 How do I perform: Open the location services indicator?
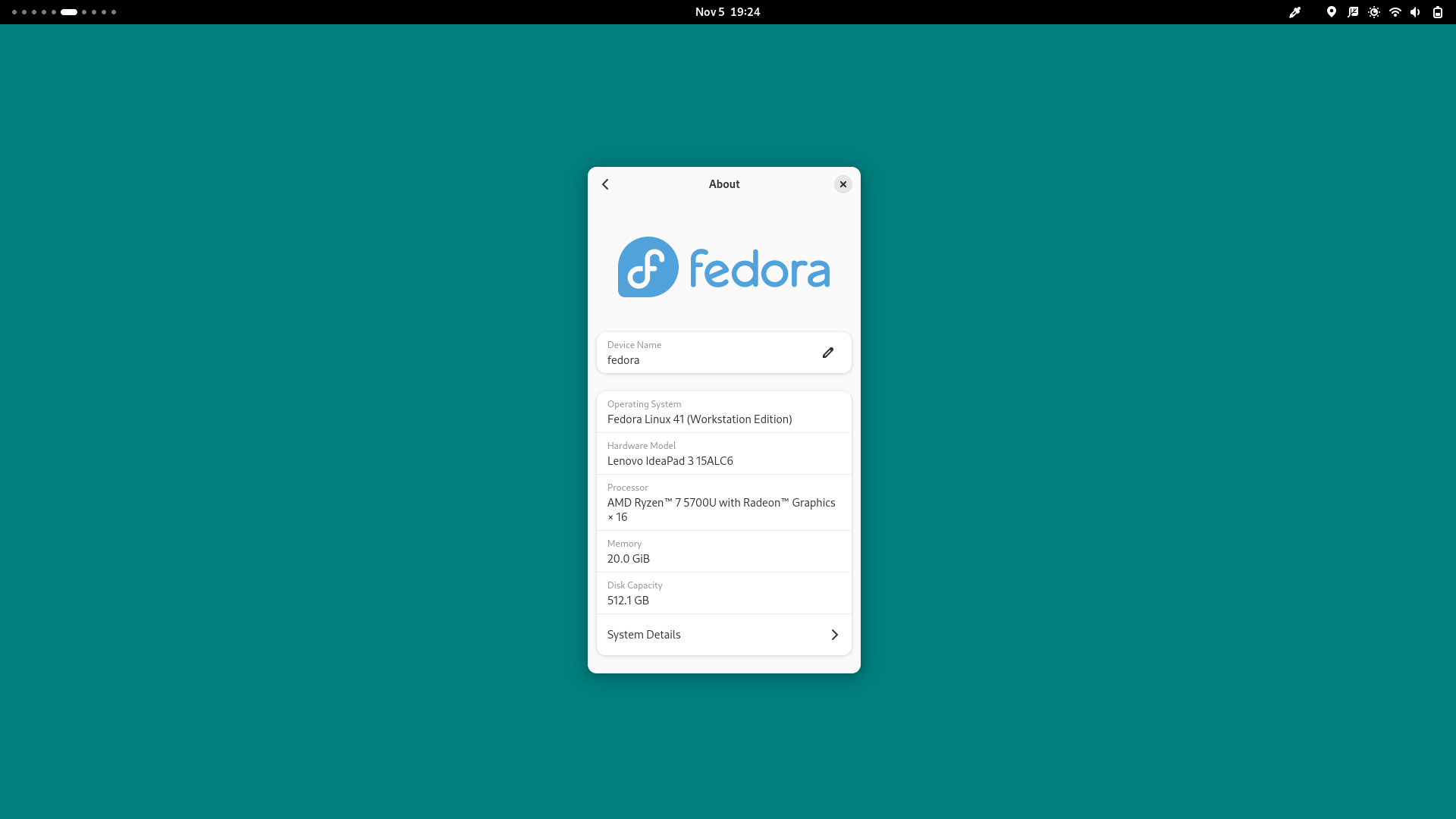coord(1332,12)
